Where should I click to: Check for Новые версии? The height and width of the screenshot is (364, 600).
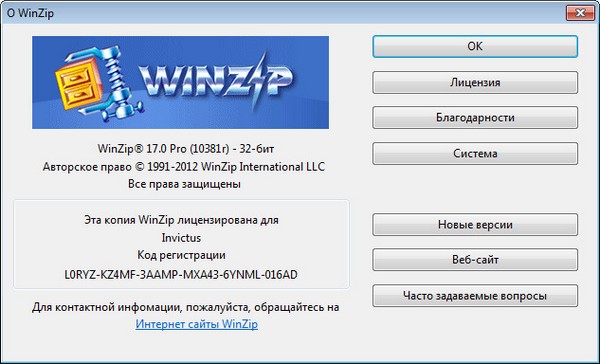pos(475,225)
